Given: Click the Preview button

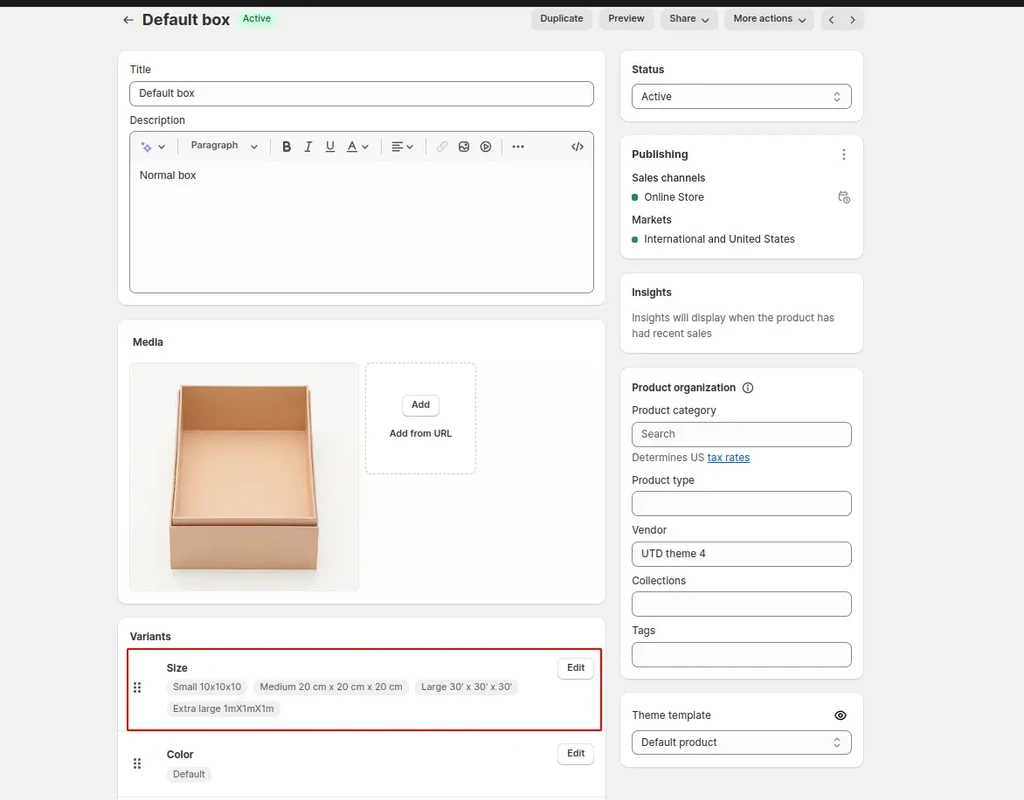Looking at the screenshot, I should pyautogui.click(x=626, y=19).
